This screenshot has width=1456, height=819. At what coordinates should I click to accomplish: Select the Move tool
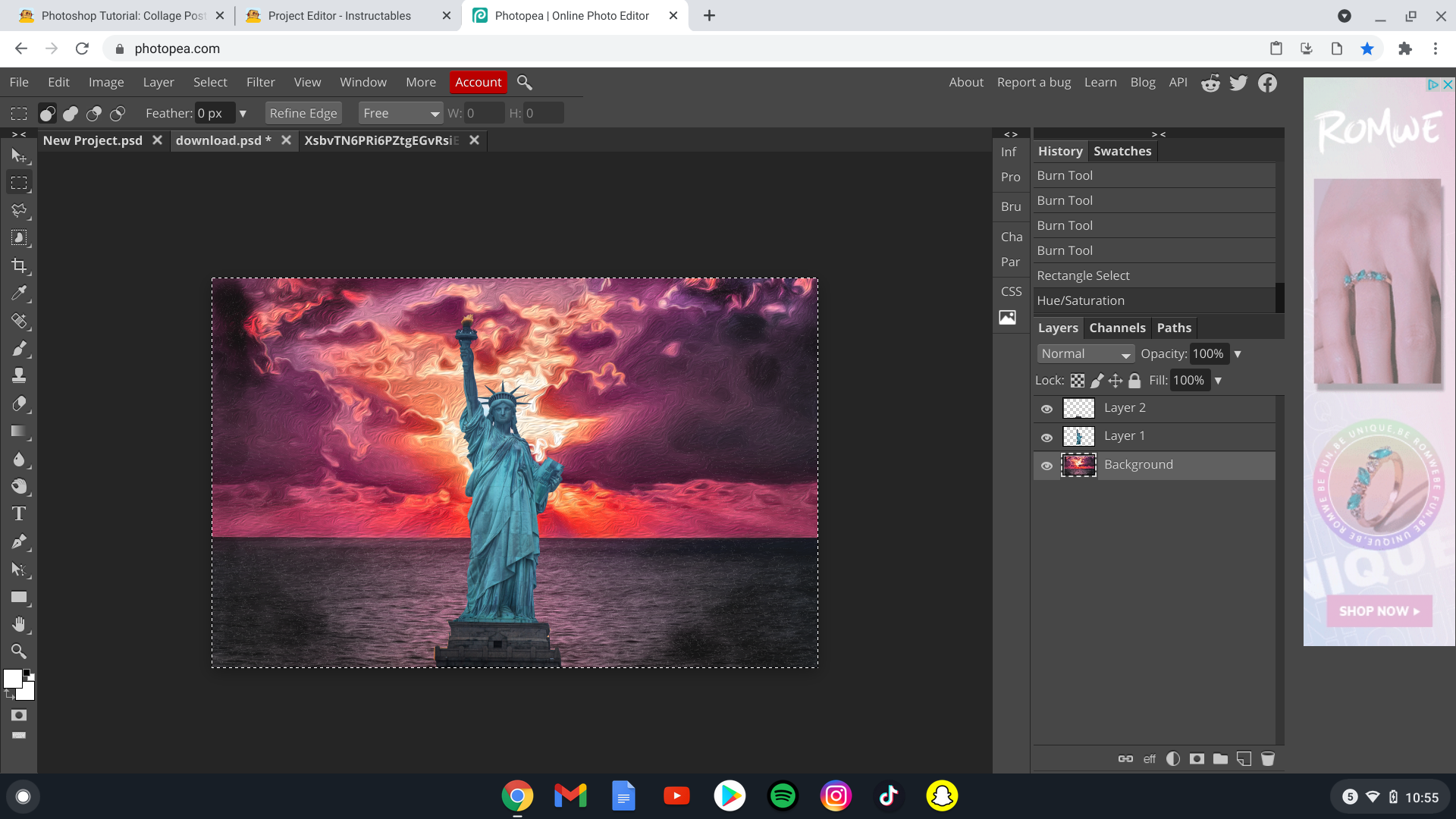click(19, 155)
